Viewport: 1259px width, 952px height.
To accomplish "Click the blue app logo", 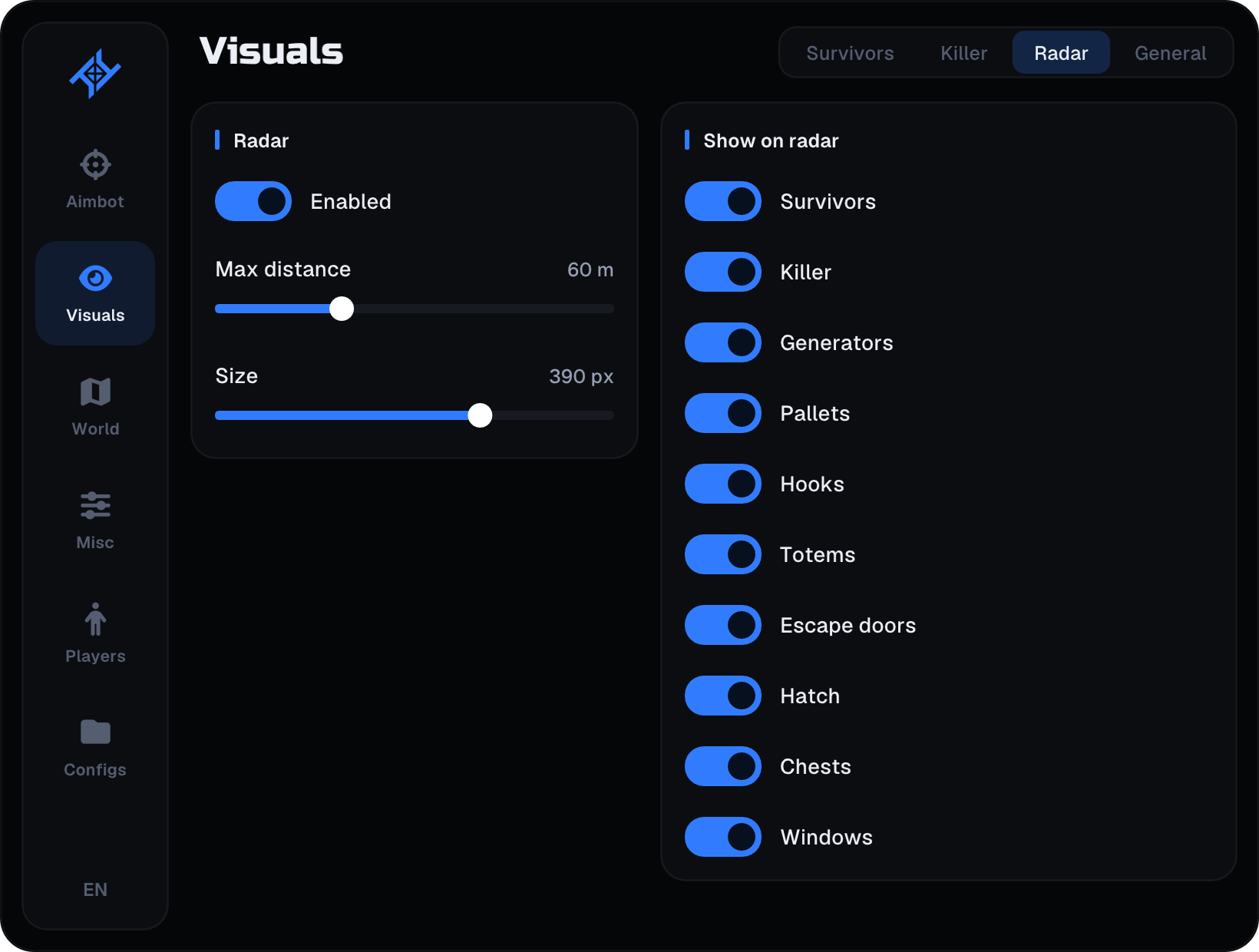I will tap(95, 74).
